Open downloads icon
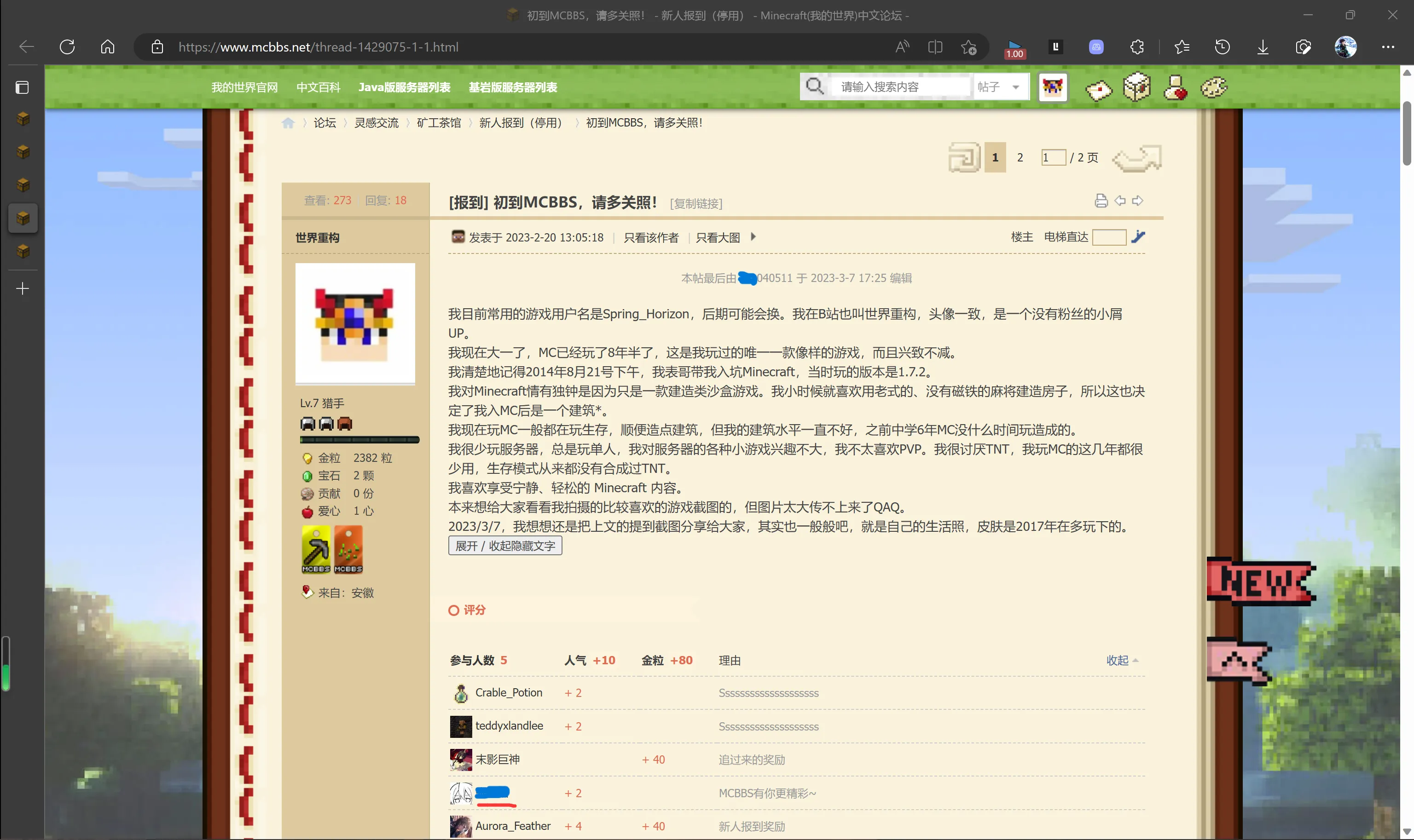 (x=1263, y=47)
